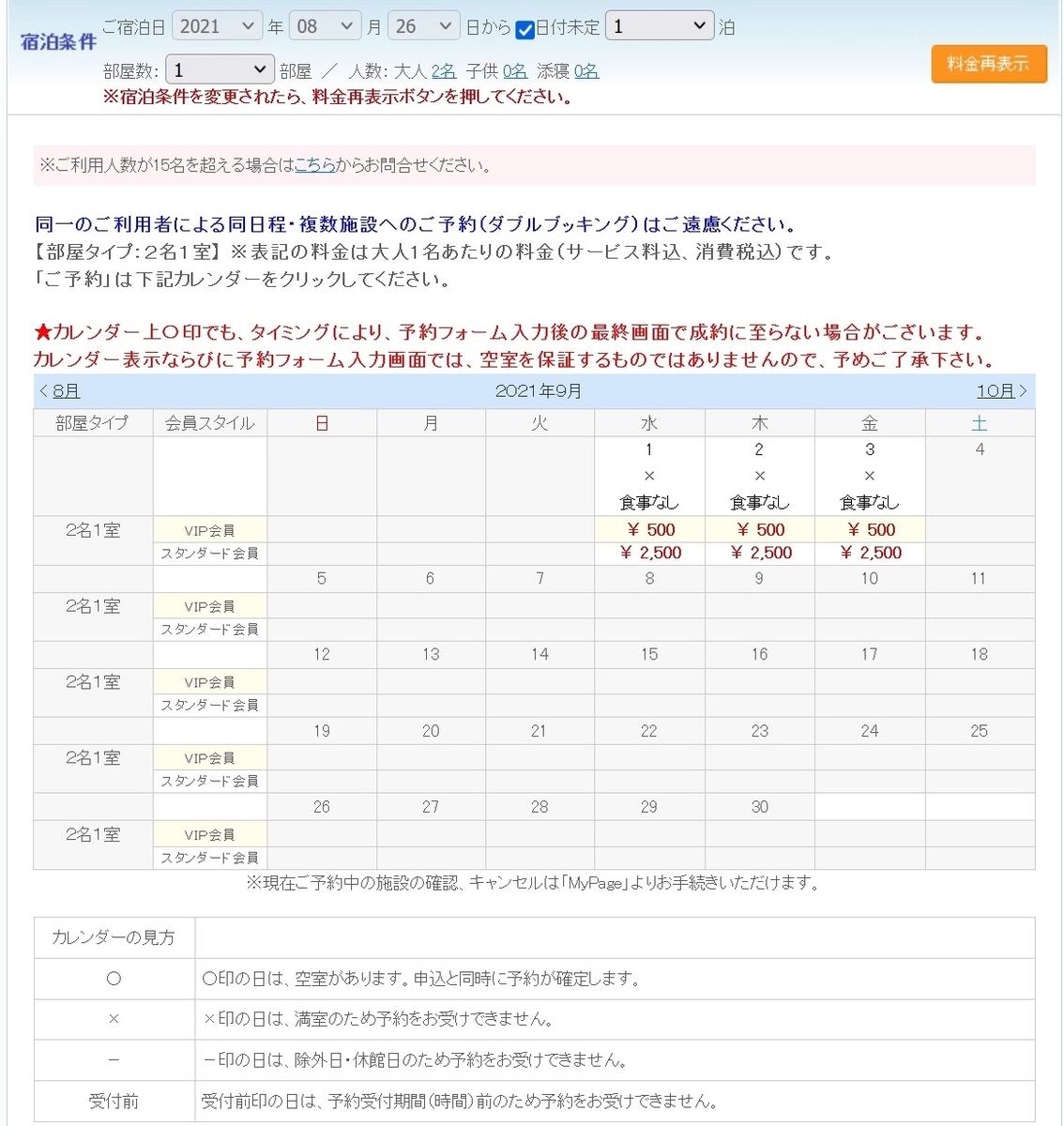The width and height of the screenshot is (1064, 1126).
Task: Click date 4 in the calendar
Action: [x=980, y=449]
